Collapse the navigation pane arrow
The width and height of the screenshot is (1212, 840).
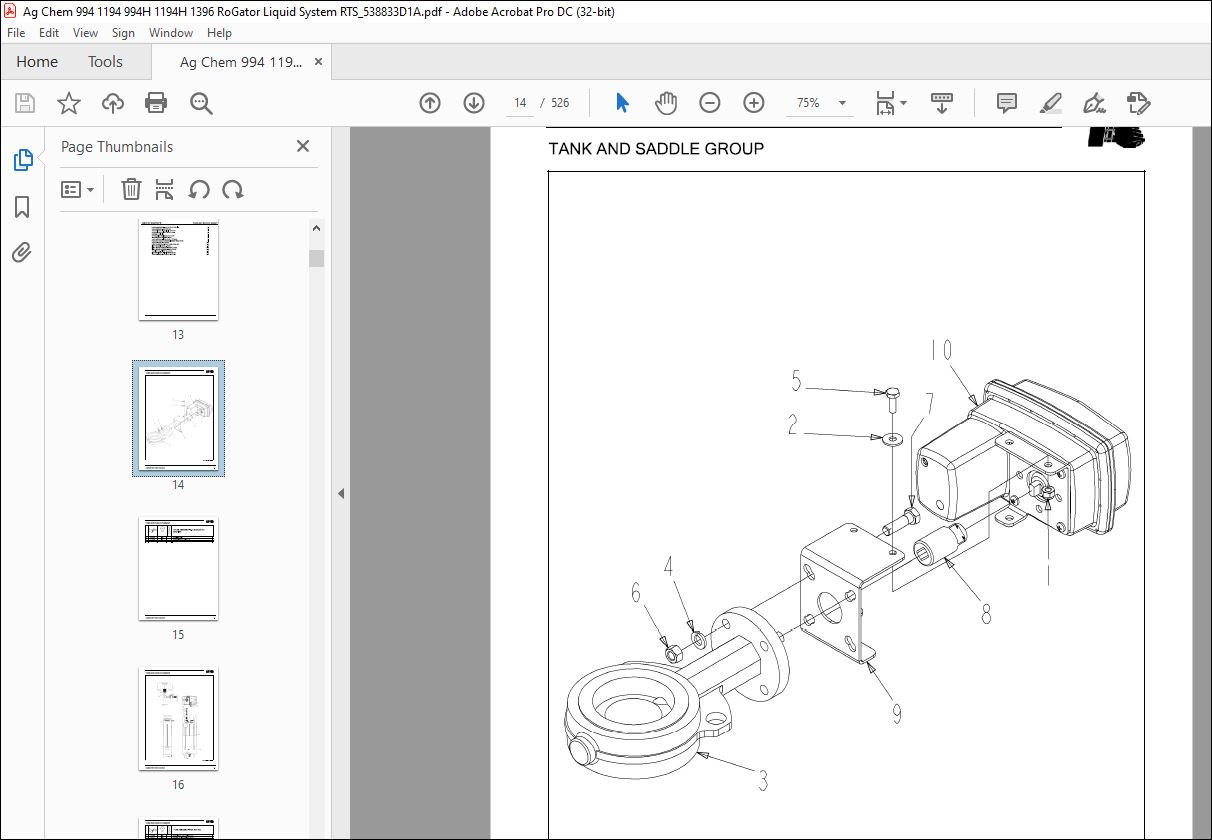341,493
